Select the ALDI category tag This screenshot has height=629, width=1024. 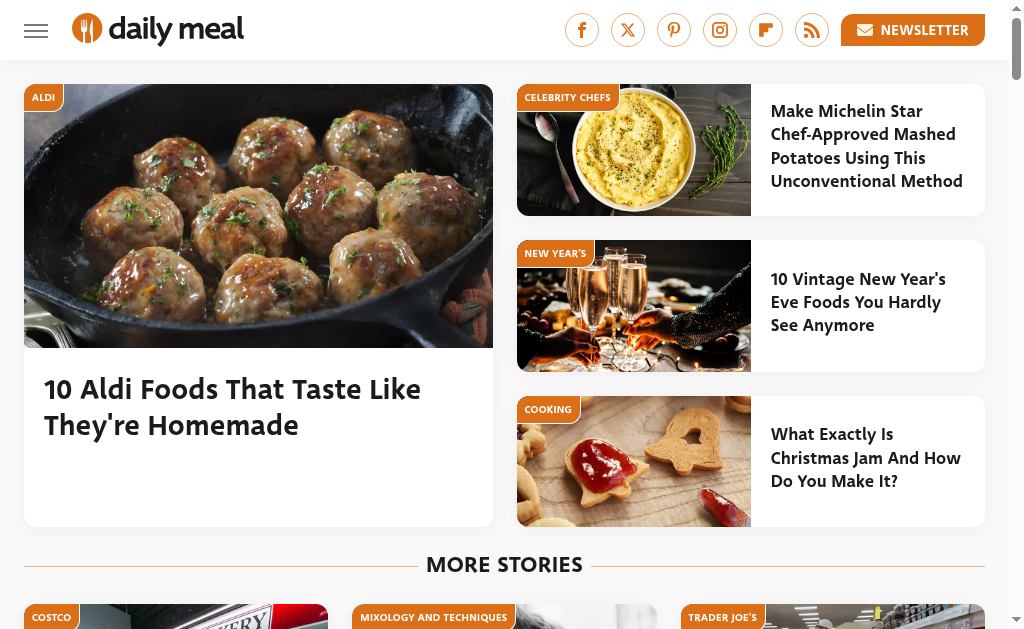click(43, 97)
